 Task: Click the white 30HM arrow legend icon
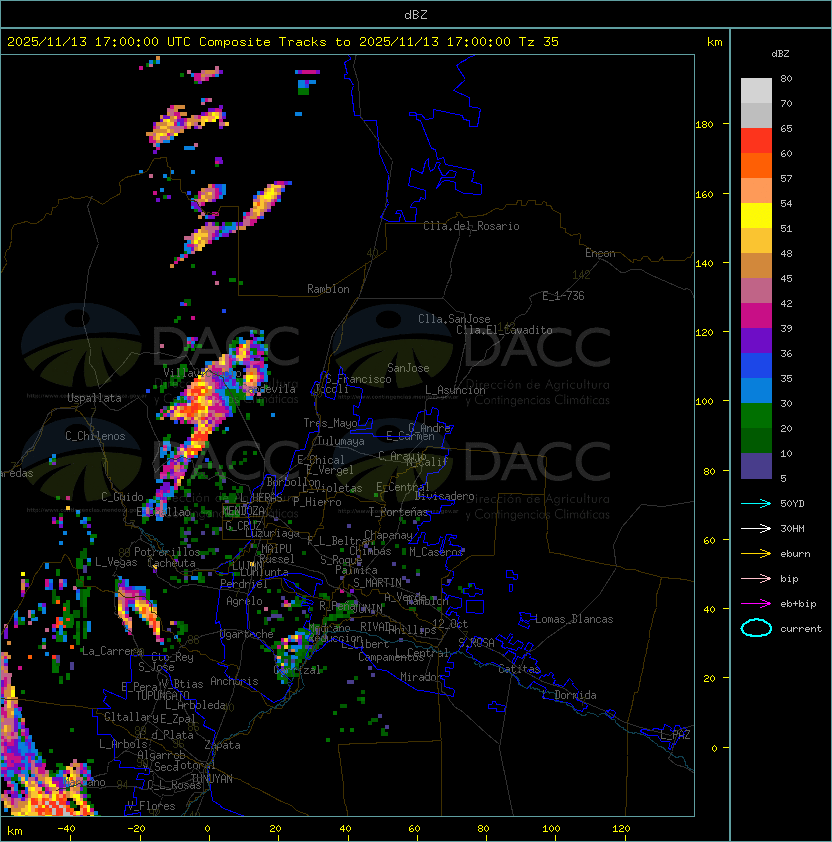[x=756, y=528]
